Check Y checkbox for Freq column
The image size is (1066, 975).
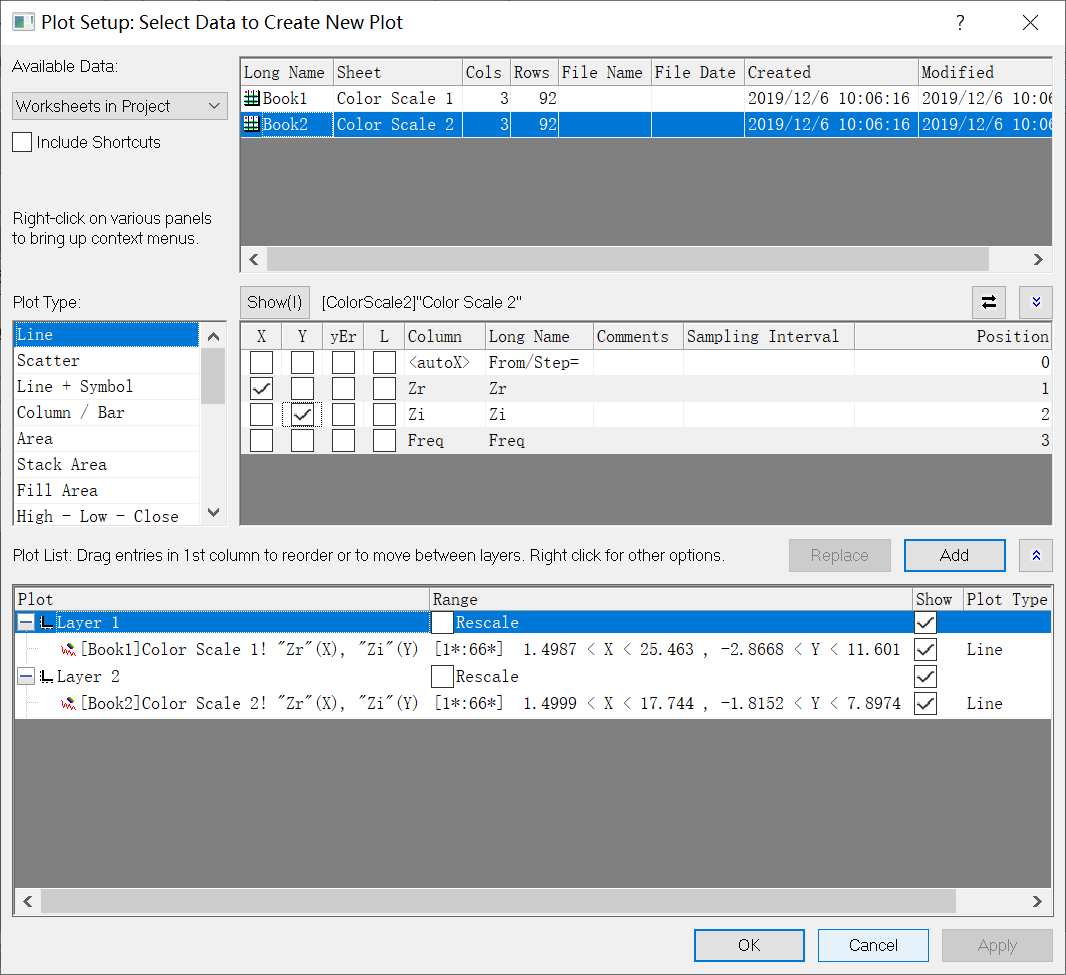pyautogui.click(x=302, y=441)
